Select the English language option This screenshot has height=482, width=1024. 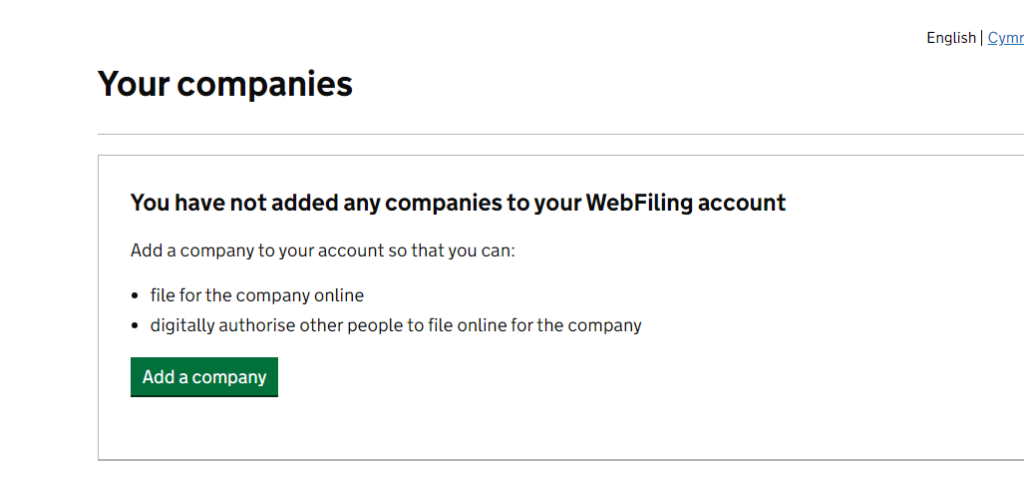coord(950,38)
